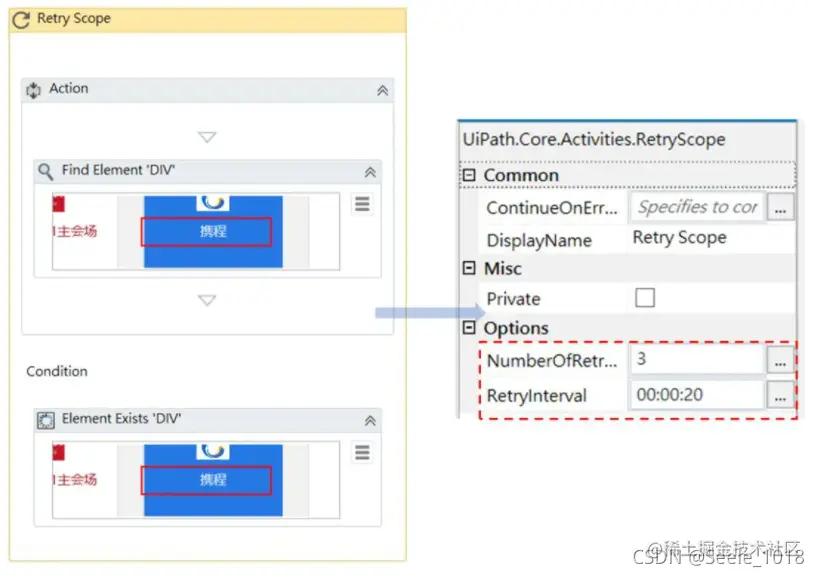Collapse the Misc property category
This screenshot has height=577, width=819.
coord(469,268)
